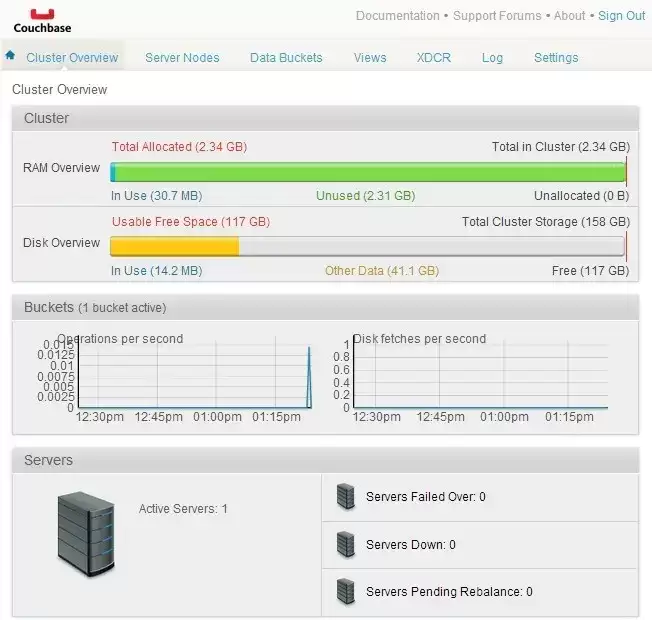The height and width of the screenshot is (620, 652).
Task: Click the large active server tower icon
Action: (x=86, y=534)
